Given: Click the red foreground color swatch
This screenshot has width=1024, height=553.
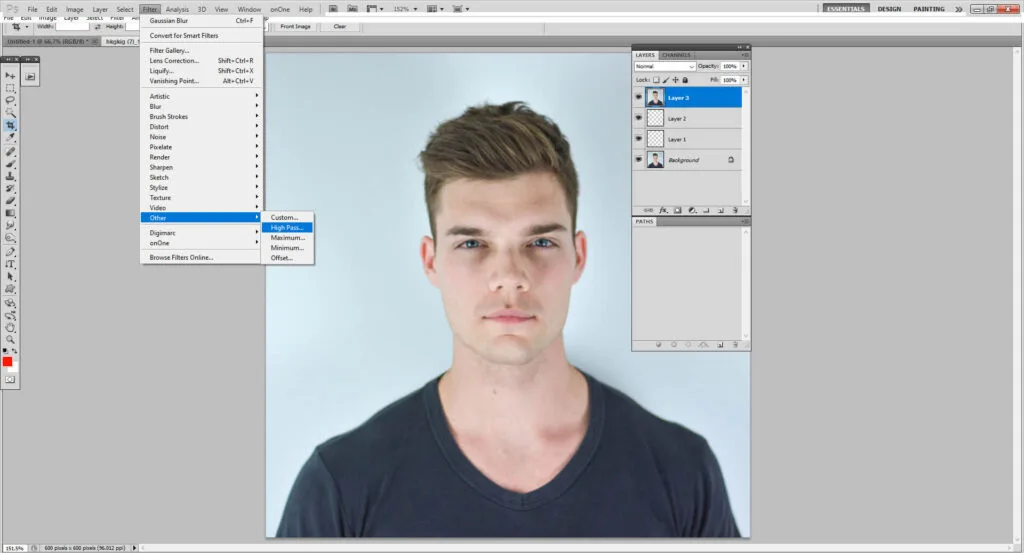Looking at the screenshot, I should click(x=7, y=361).
